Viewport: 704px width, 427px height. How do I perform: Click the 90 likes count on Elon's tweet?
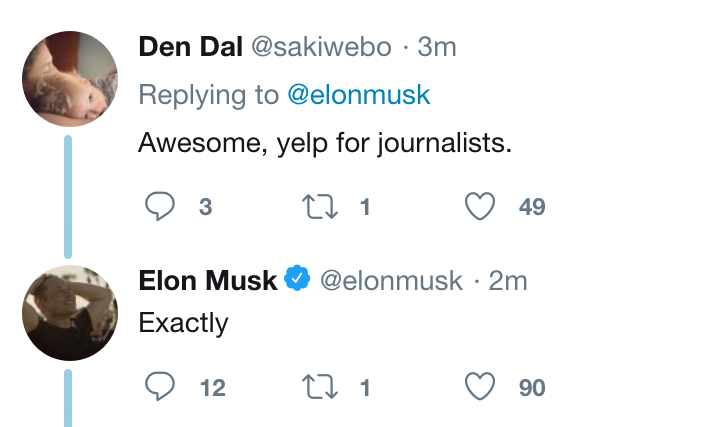(x=532, y=388)
